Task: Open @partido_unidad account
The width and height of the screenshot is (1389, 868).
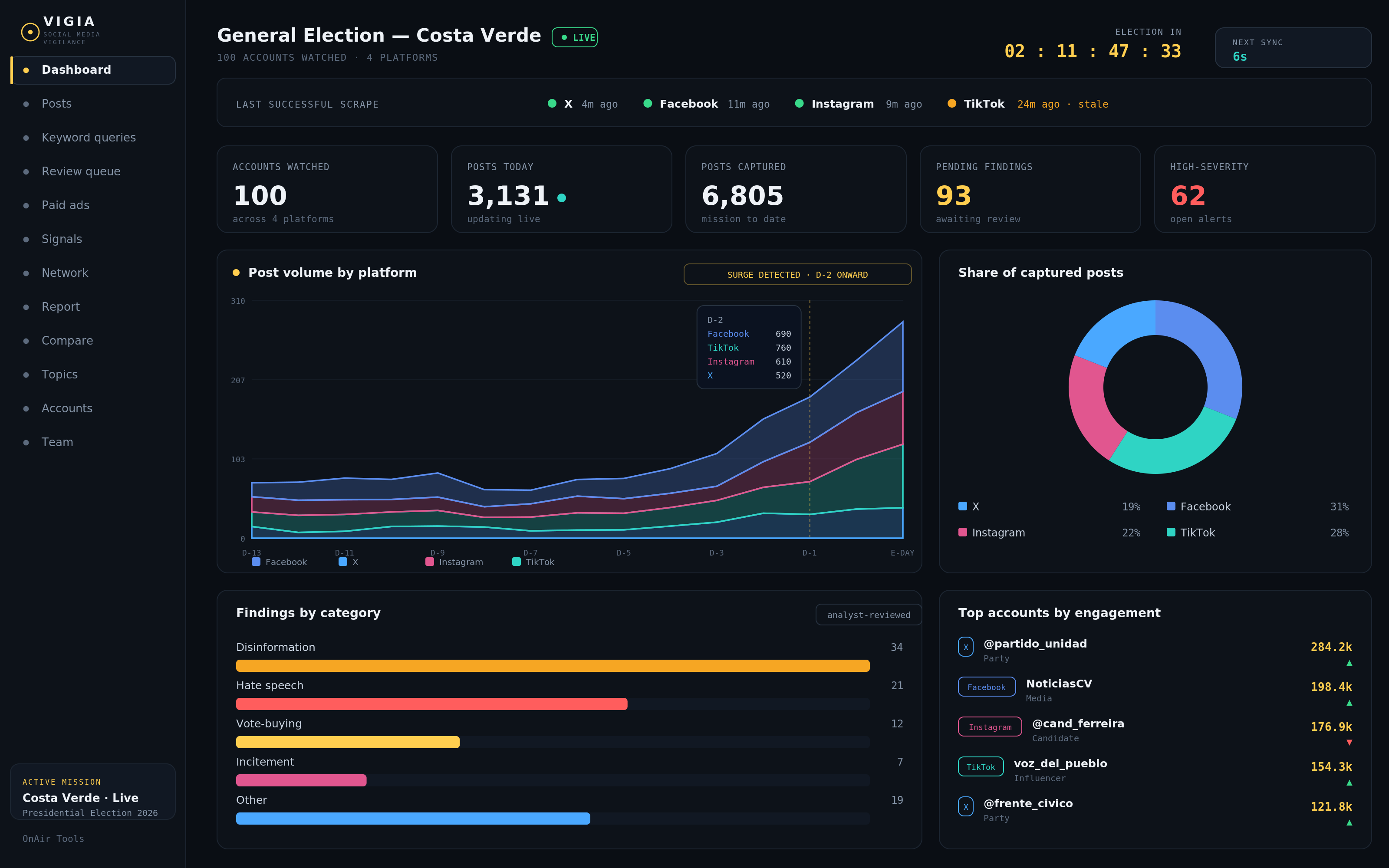Action: pyautogui.click(x=1035, y=644)
